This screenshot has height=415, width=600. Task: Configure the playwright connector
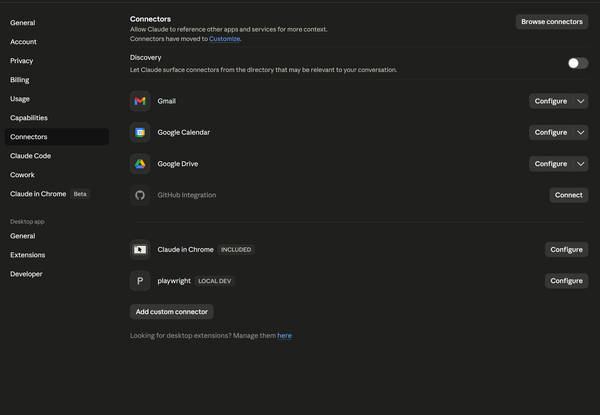point(566,281)
